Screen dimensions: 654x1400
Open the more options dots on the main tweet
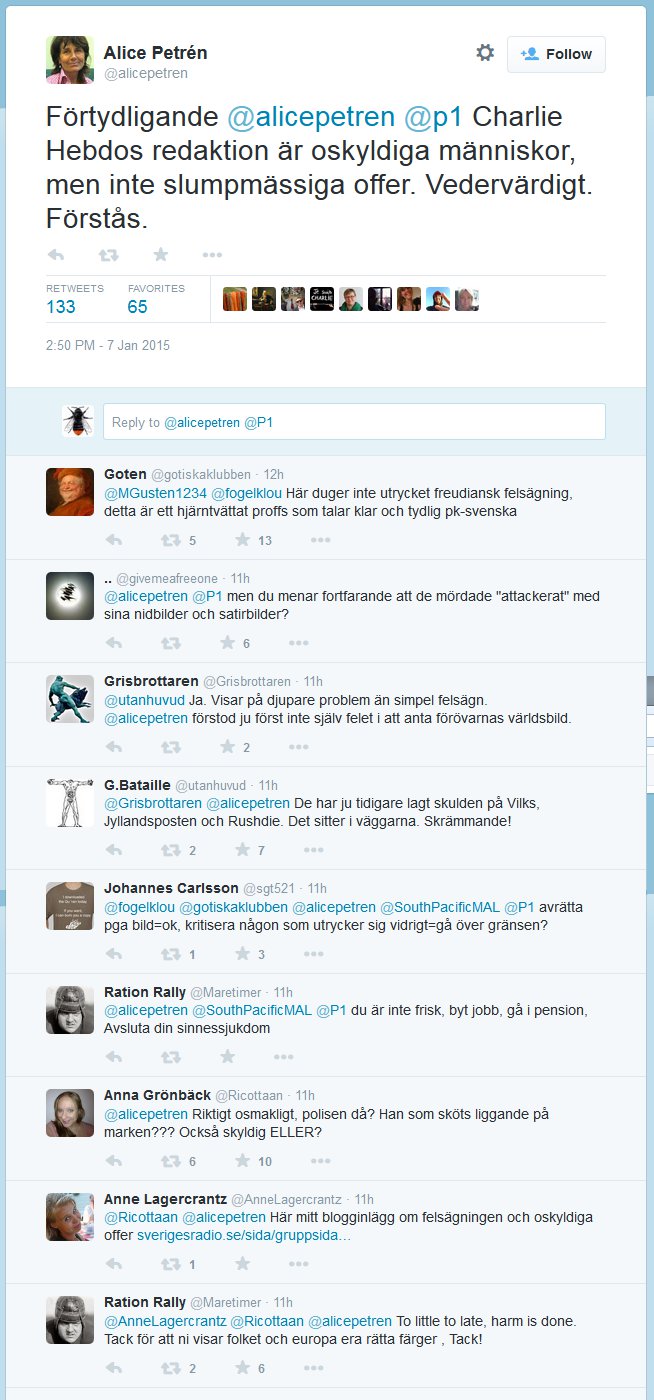pos(212,255)
